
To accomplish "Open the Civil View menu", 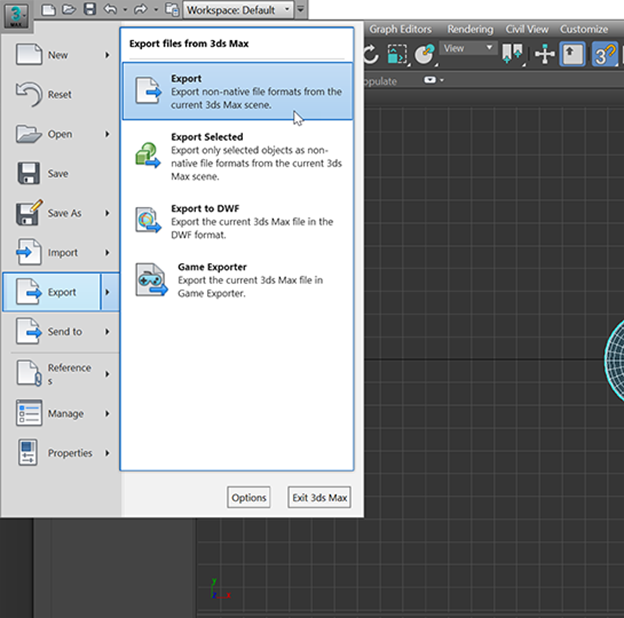I will (527, 29).
